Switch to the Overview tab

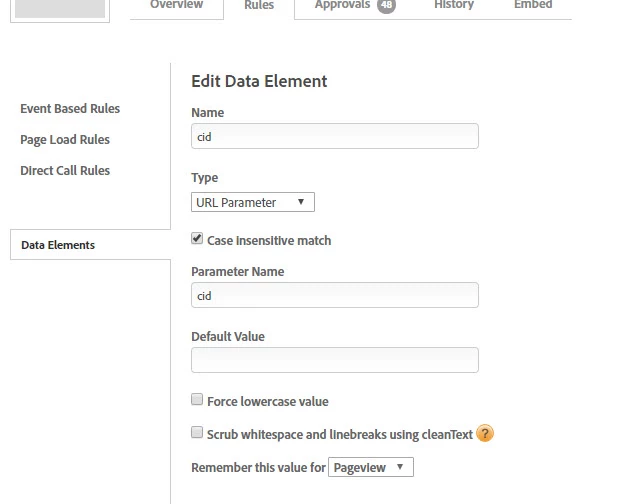[176, 6]
